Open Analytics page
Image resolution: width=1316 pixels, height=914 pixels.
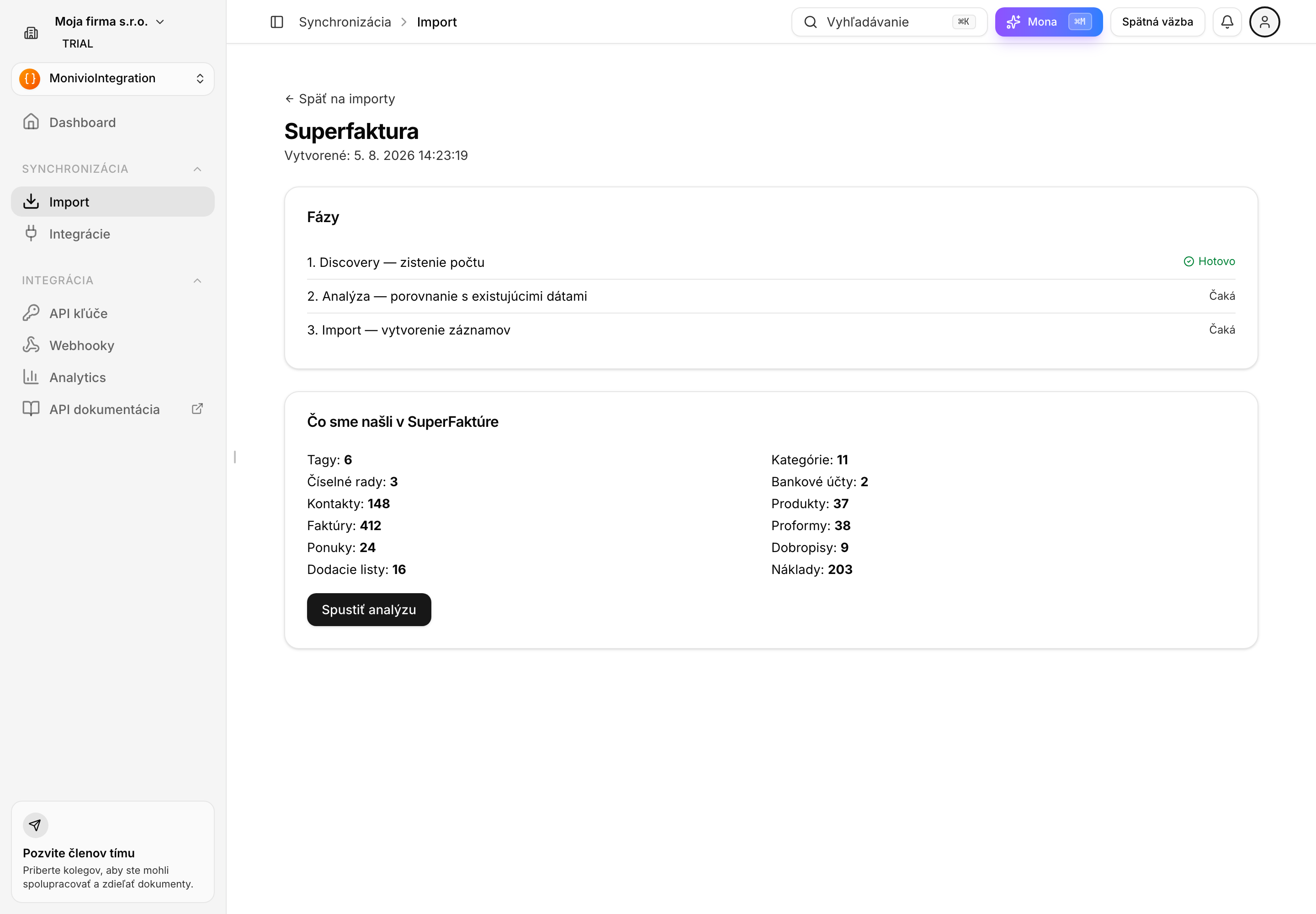113,377
